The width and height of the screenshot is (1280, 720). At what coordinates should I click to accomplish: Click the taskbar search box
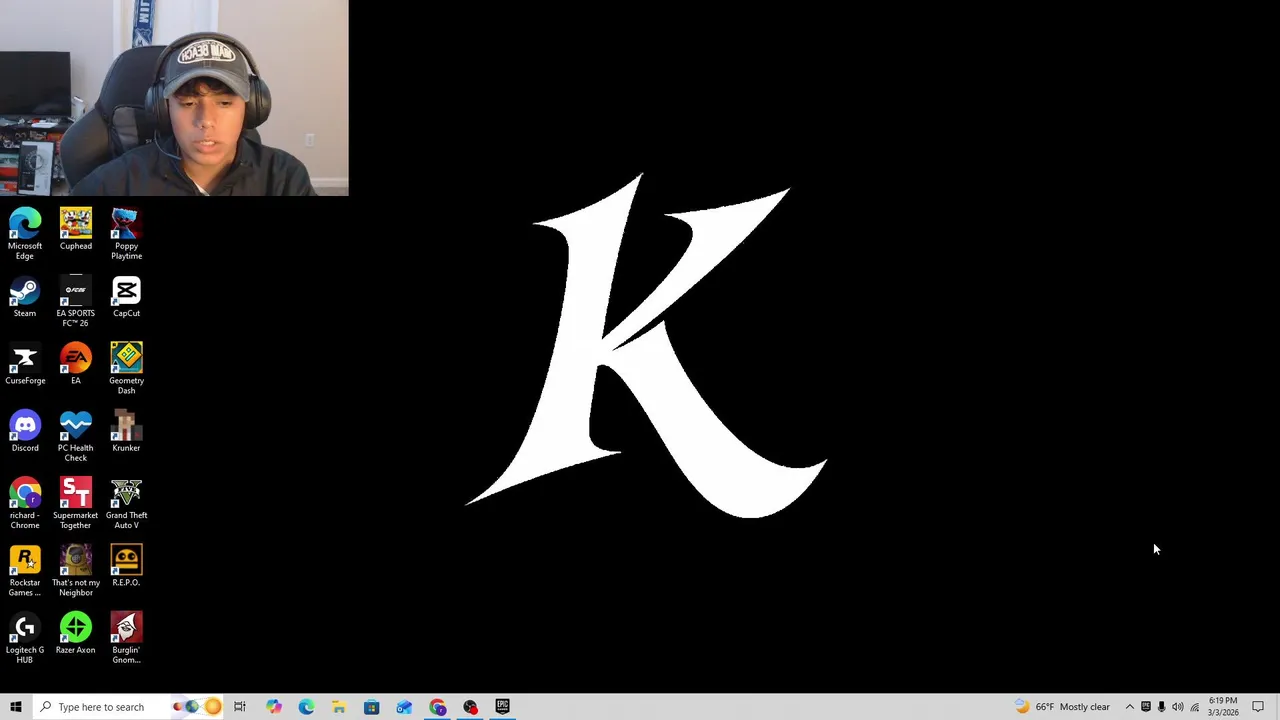[130, 707]
